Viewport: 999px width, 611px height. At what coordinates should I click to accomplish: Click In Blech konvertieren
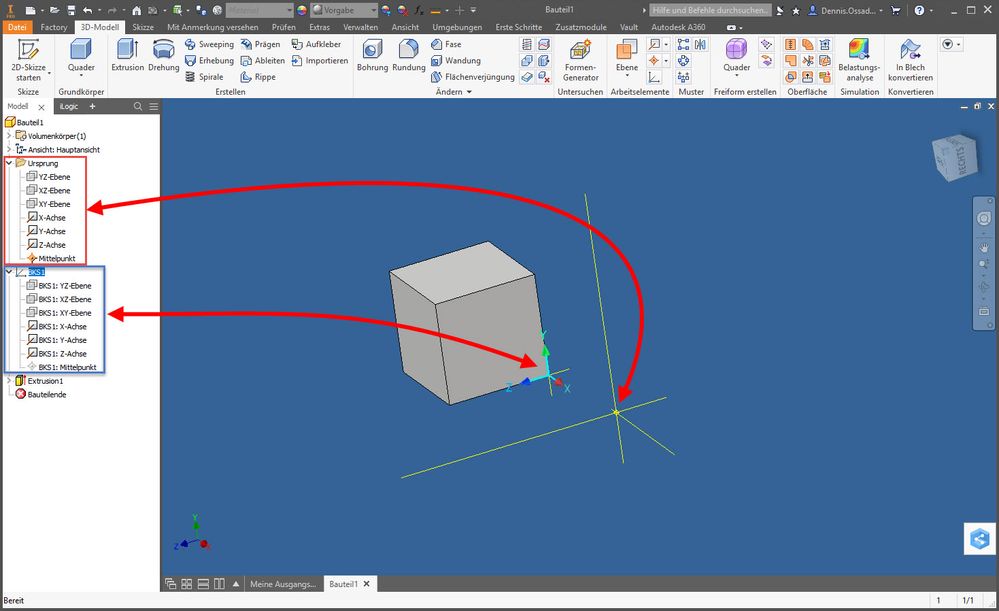(x=910, y=60)
